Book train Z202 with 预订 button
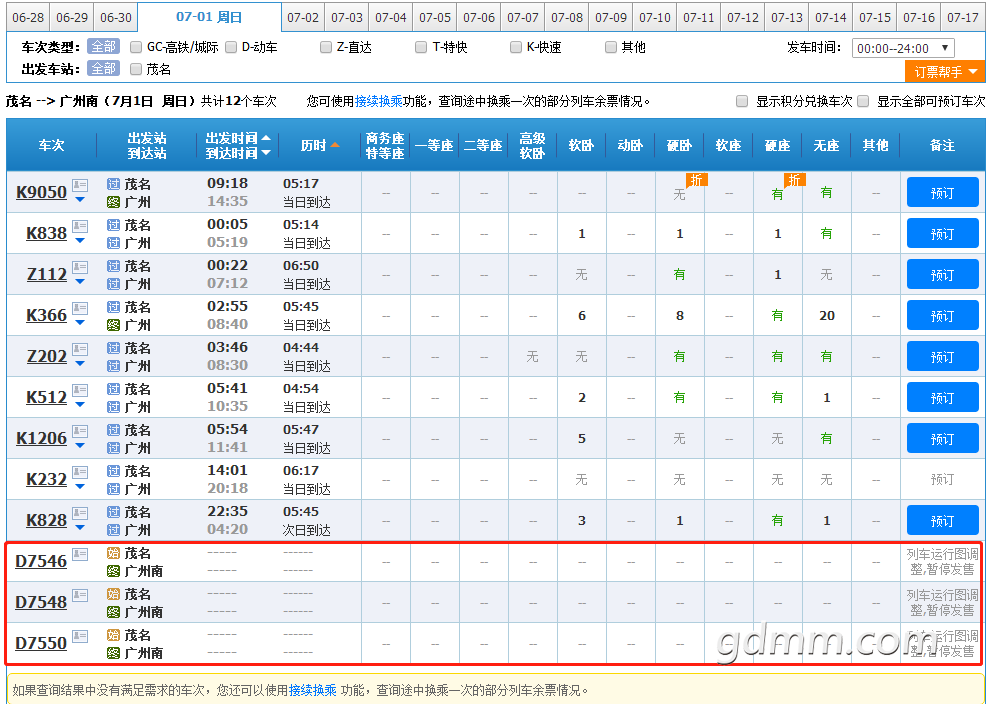This screenshot has width=986, height=704. 943,356
